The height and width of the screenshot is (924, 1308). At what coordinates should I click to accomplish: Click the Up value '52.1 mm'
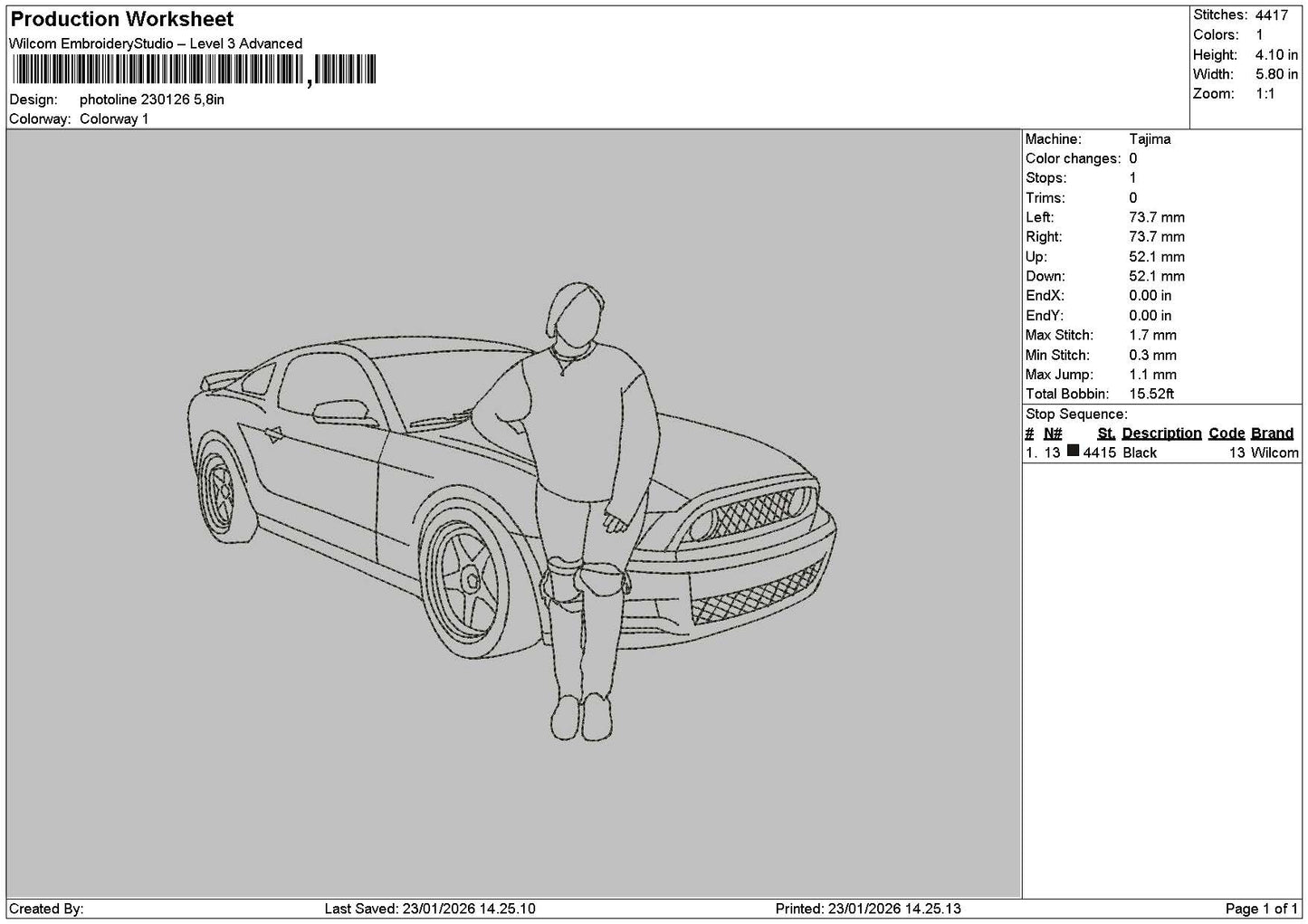click(x=1157, y=257)
